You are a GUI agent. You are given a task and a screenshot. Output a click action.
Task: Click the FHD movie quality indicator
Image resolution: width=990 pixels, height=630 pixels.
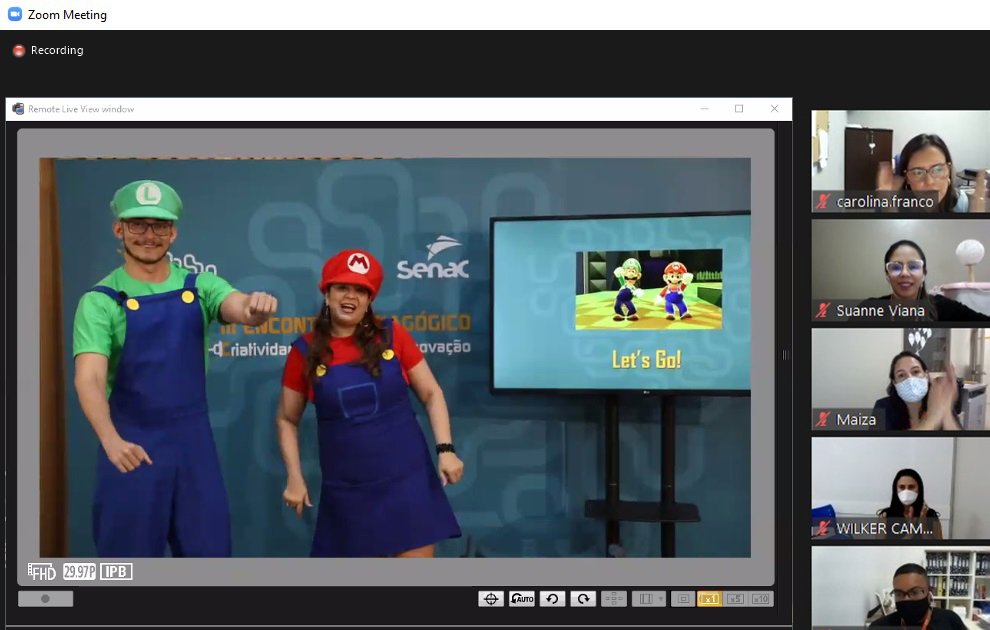click(42, 572)
